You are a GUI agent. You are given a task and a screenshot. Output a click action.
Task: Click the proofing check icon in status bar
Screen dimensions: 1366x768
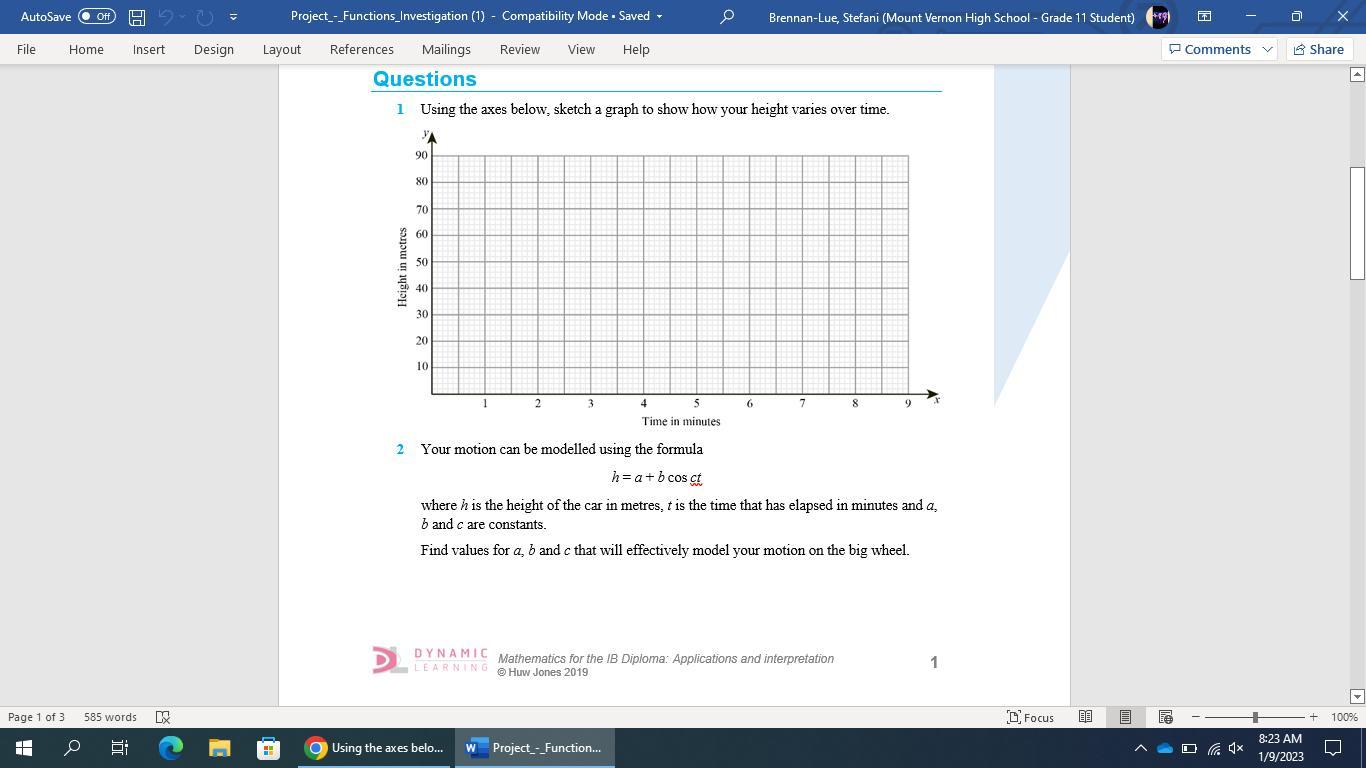pyautogui.click(x=163, y=717)
